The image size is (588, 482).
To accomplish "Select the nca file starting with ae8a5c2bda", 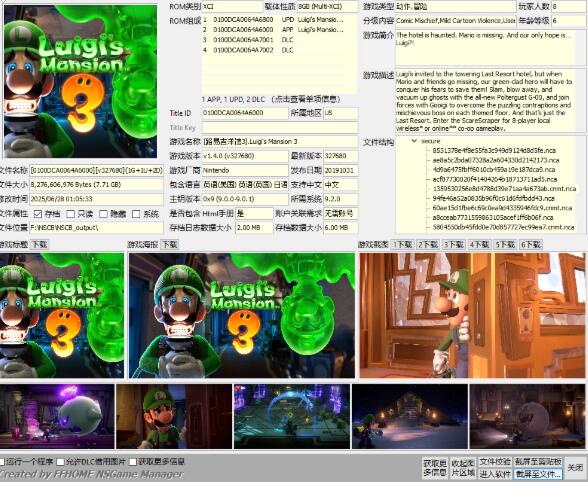I will (x=496, y=160).
